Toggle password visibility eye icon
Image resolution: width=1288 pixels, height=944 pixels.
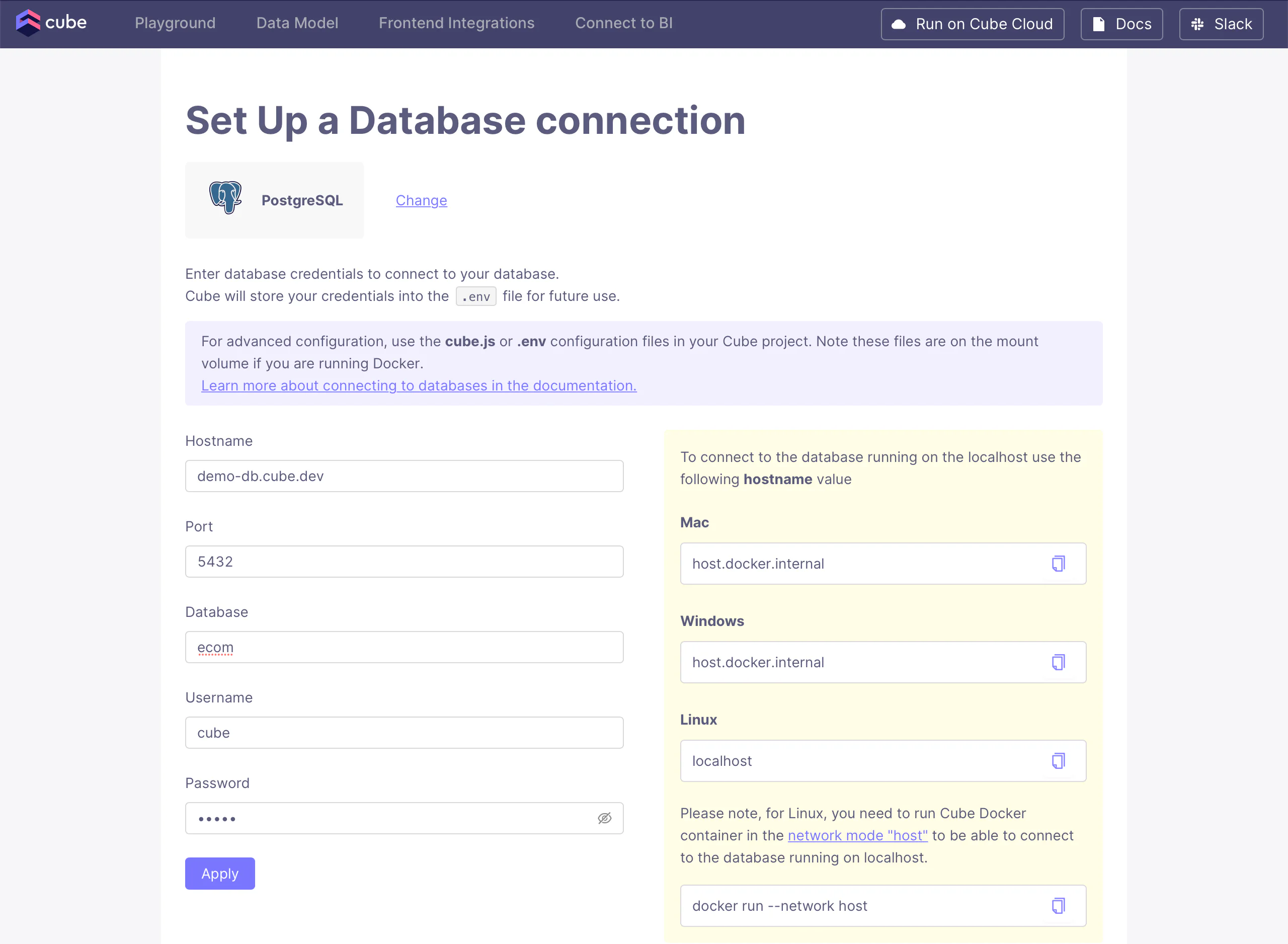coord(604,818)
